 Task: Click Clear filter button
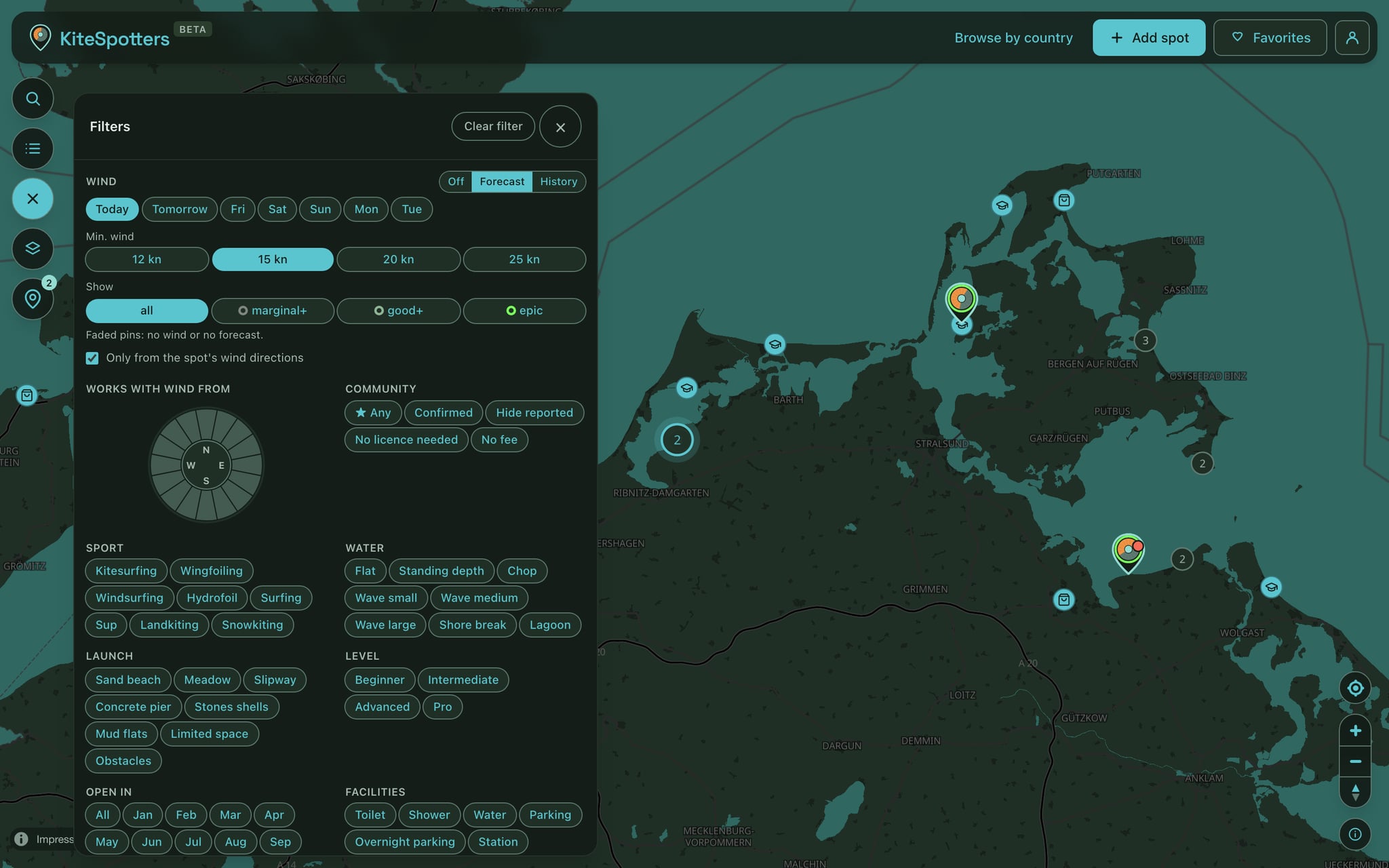493,127
